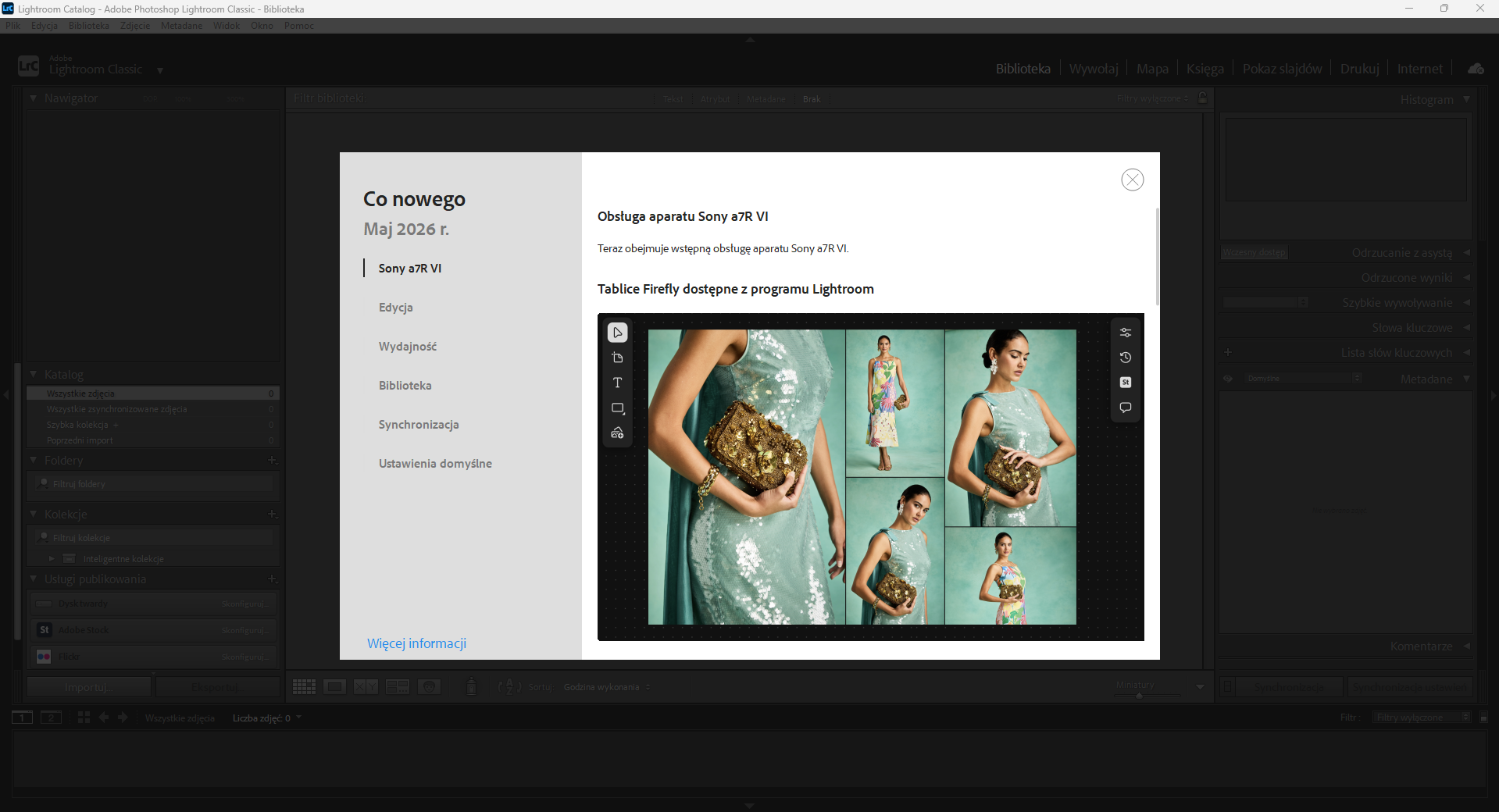1499x812 pixels.
Task: Click the rectangle frame icon in Firefly preview
Action: pos(617,408)
